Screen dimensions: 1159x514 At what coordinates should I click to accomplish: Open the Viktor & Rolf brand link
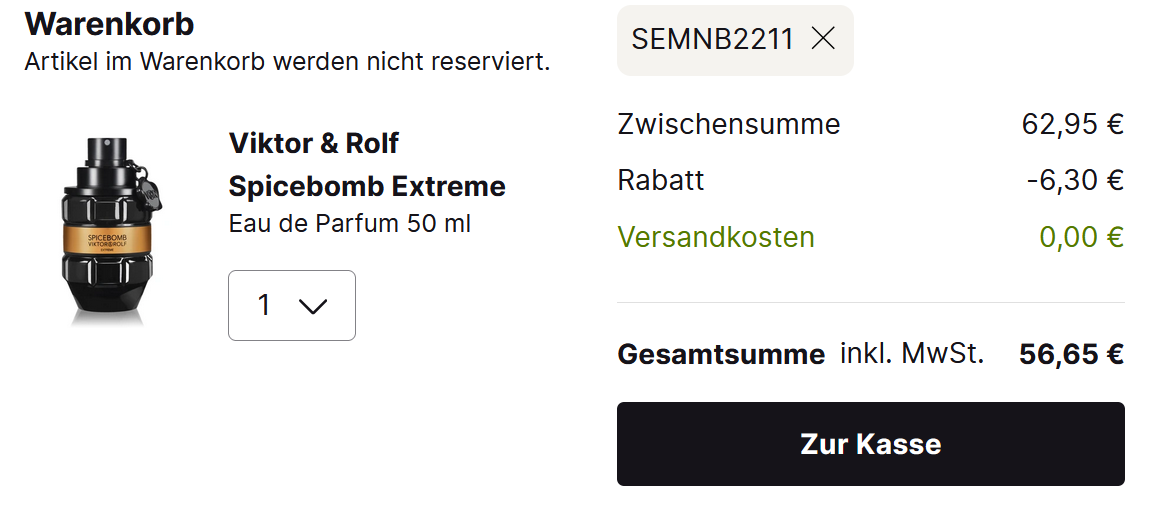[313, 143]
